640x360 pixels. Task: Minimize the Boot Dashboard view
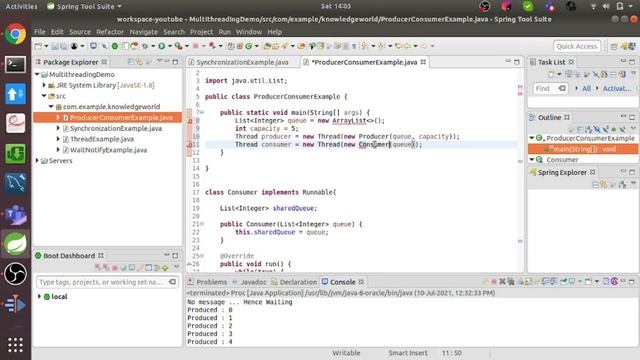tap(167, 255)
